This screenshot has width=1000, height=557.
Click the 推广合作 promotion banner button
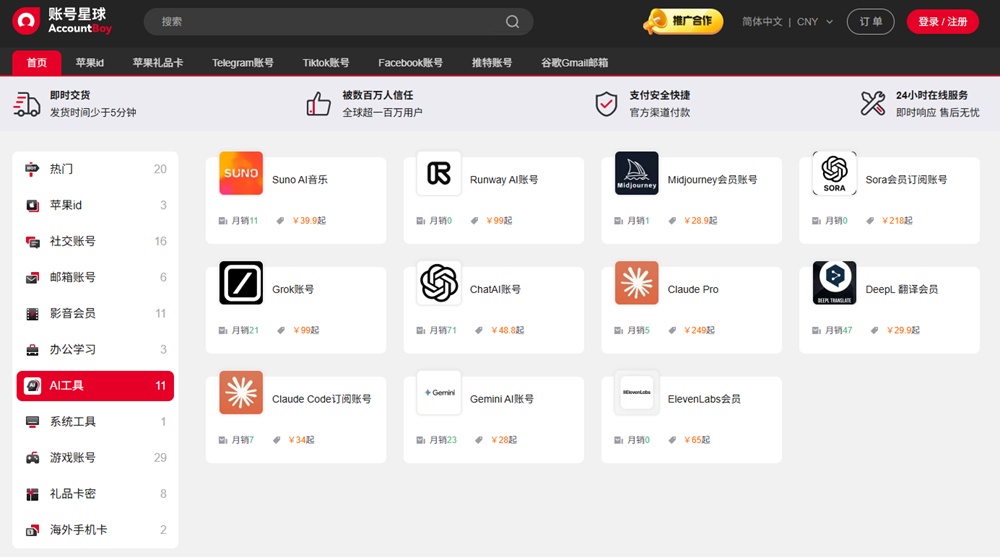[684, 21]
